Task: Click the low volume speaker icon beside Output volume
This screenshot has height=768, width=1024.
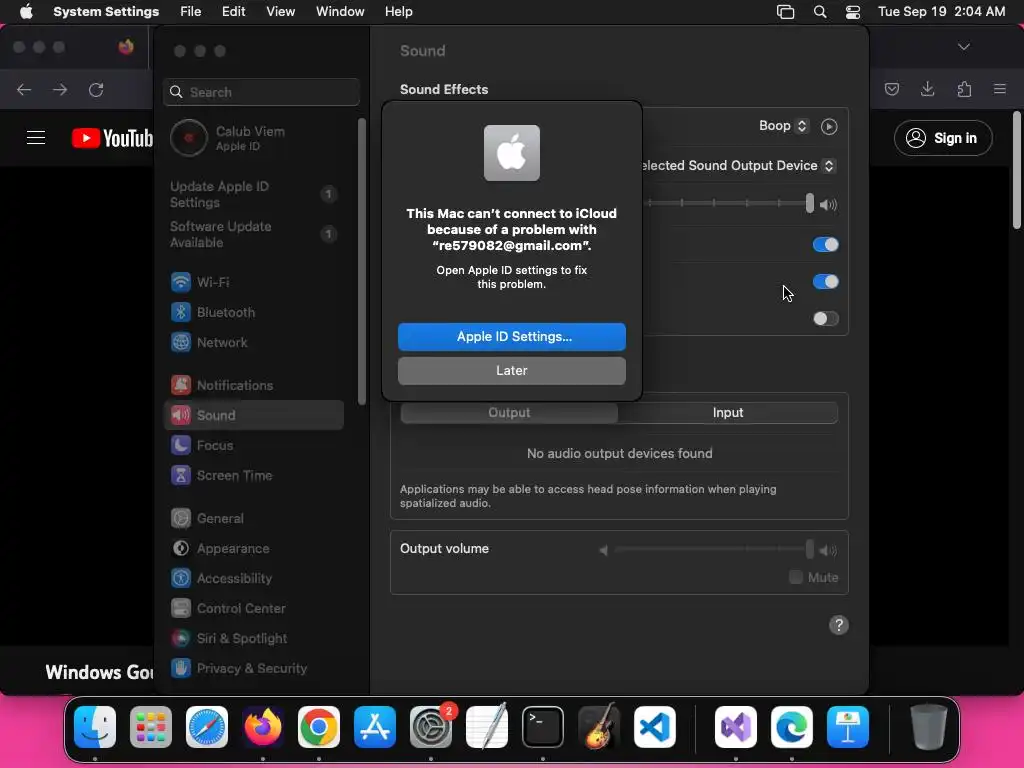Action: pyautogui.click(x=603, y=551)
